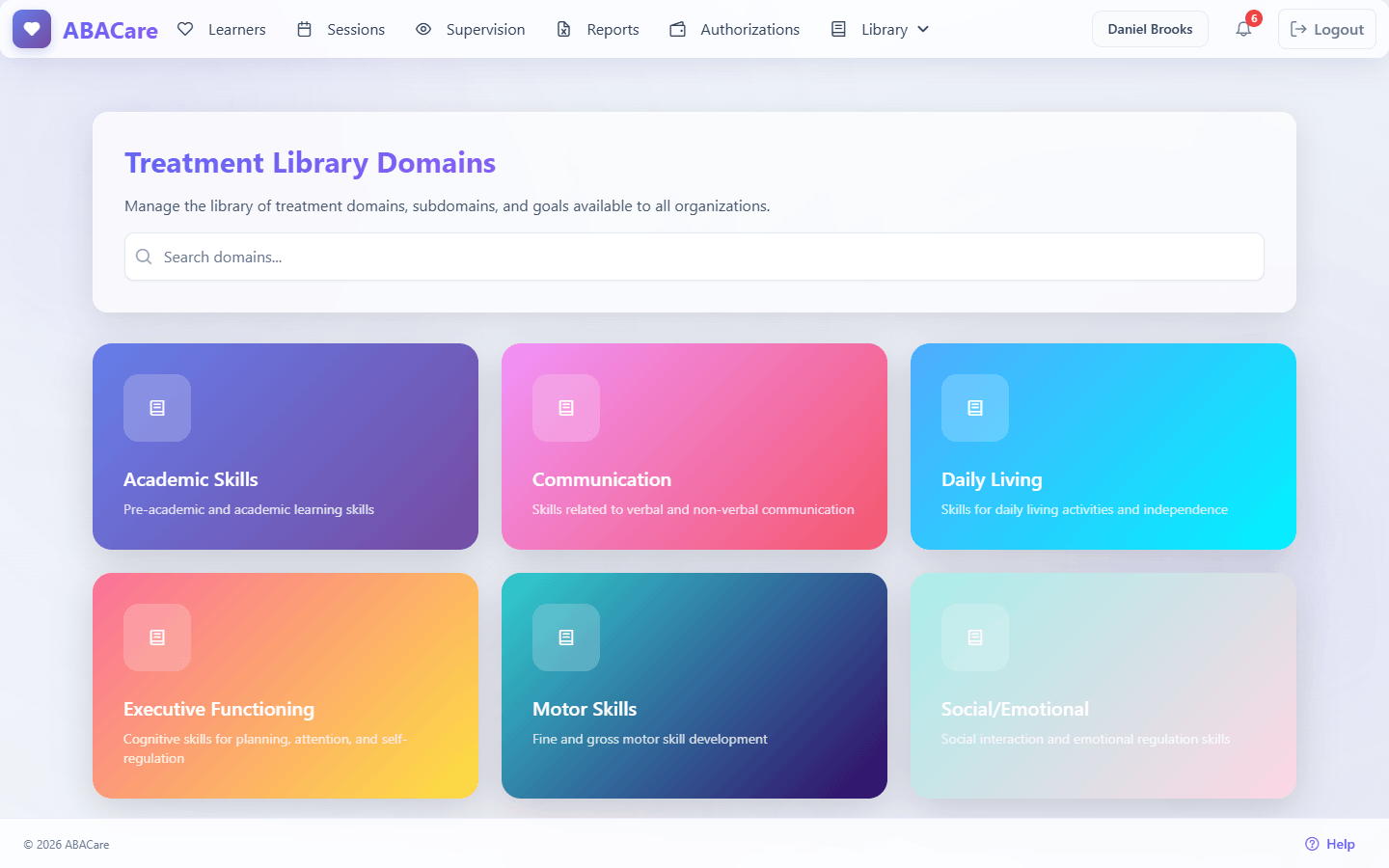Click the Help question mark icon
This screenshot has height=868, width=1389.
1312,844
